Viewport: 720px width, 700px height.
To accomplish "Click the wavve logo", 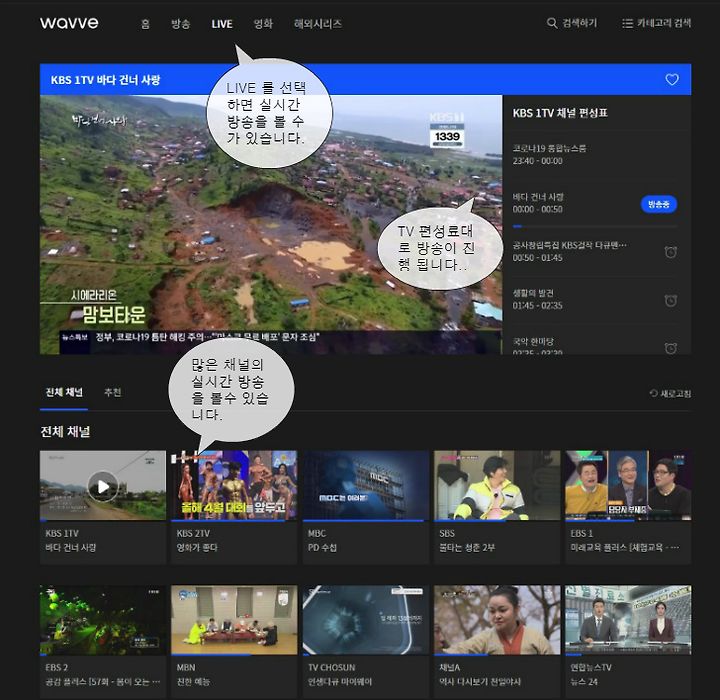I will tap(69, 23).
